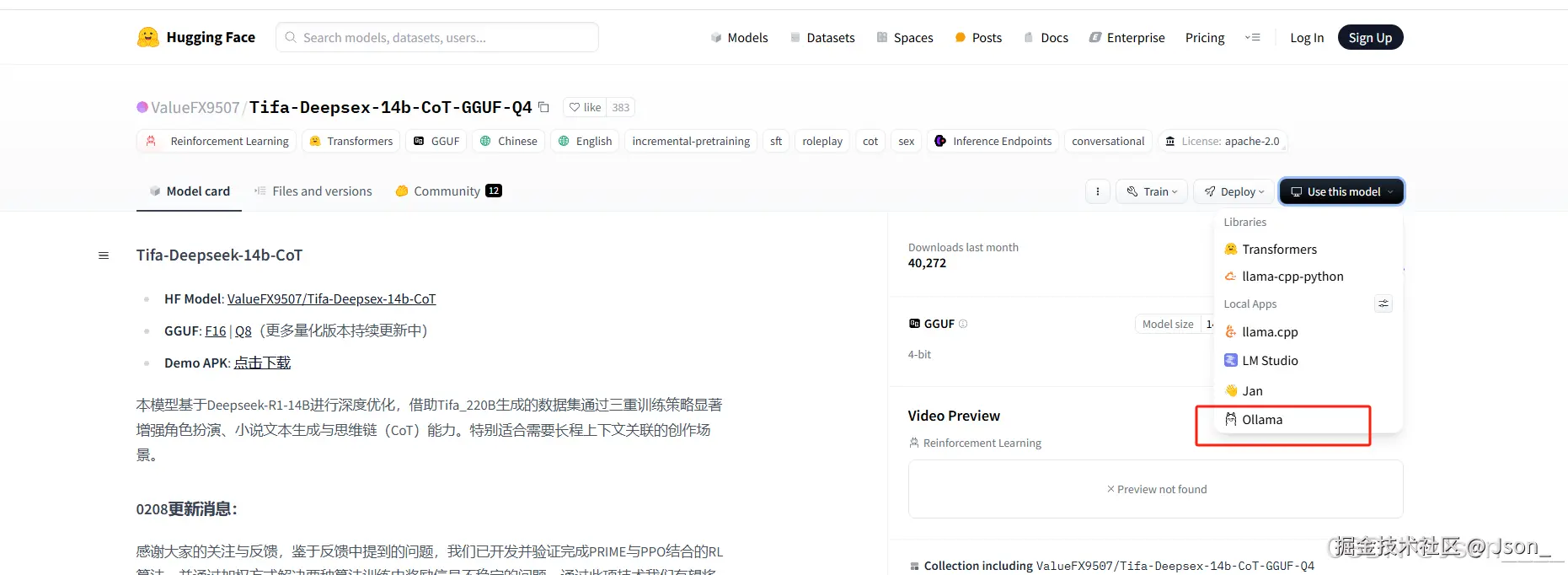Choose LM Studio local app
The width and height of the screenshot is (1568, 575).
(x=1308, y=360)
